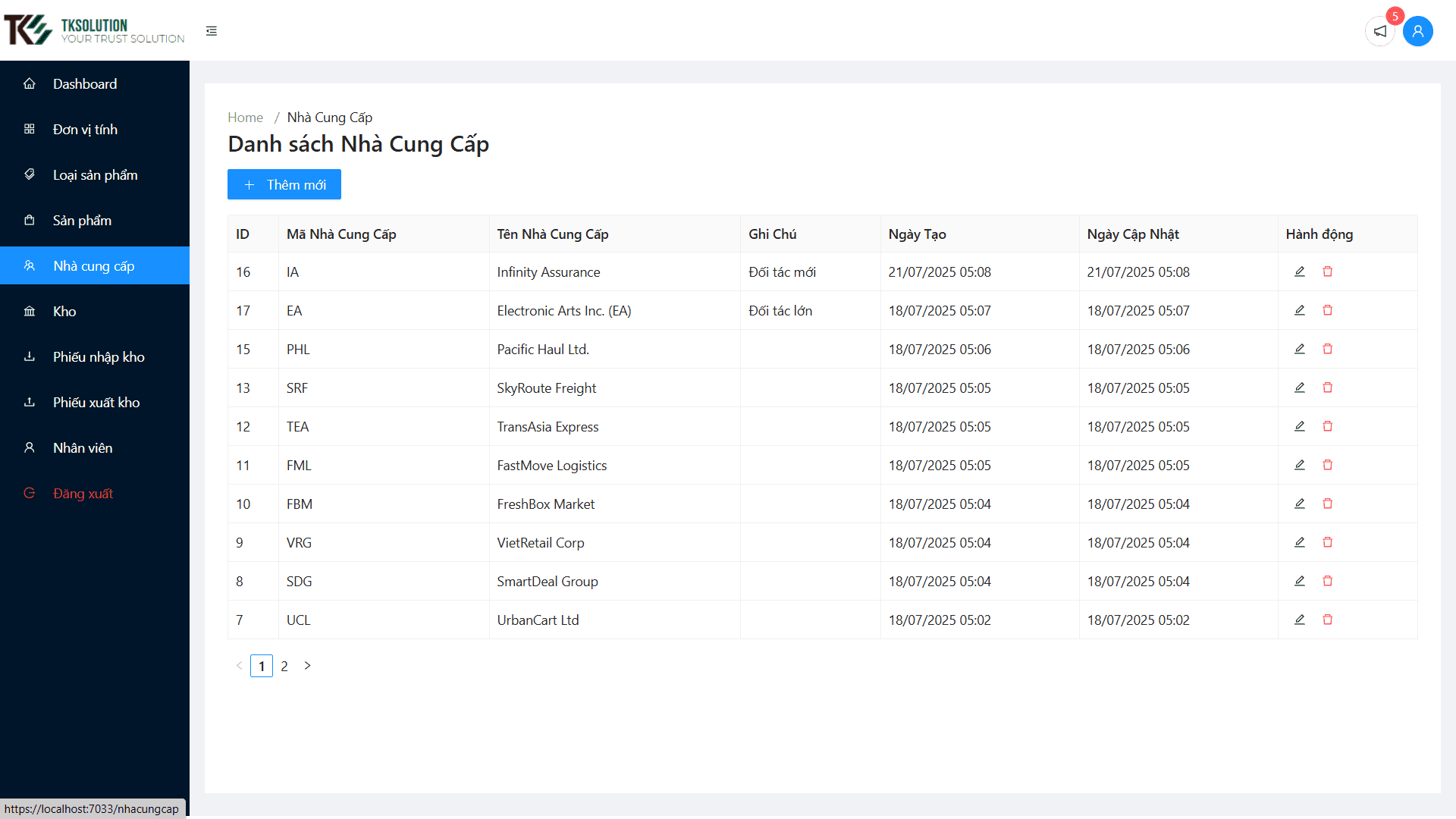Image resolution: width=1456 pixels, height=819 pixels.
Task: Edit the UrbanCart Ltd supplier entry
Action: [x=1299, y=620]
